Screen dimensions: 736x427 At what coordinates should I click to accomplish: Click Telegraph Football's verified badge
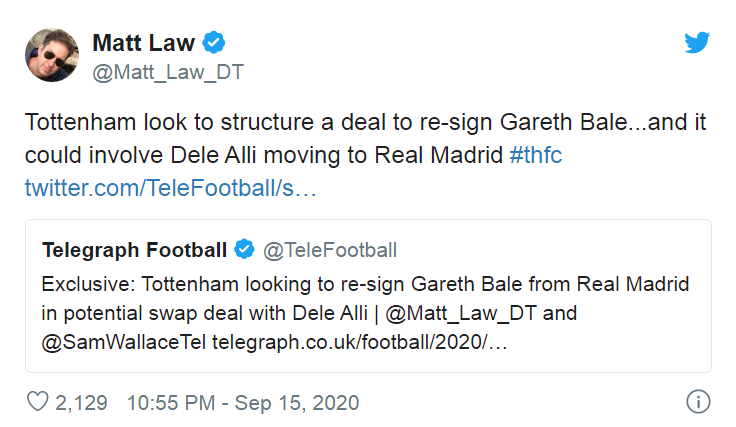[244, 248]
